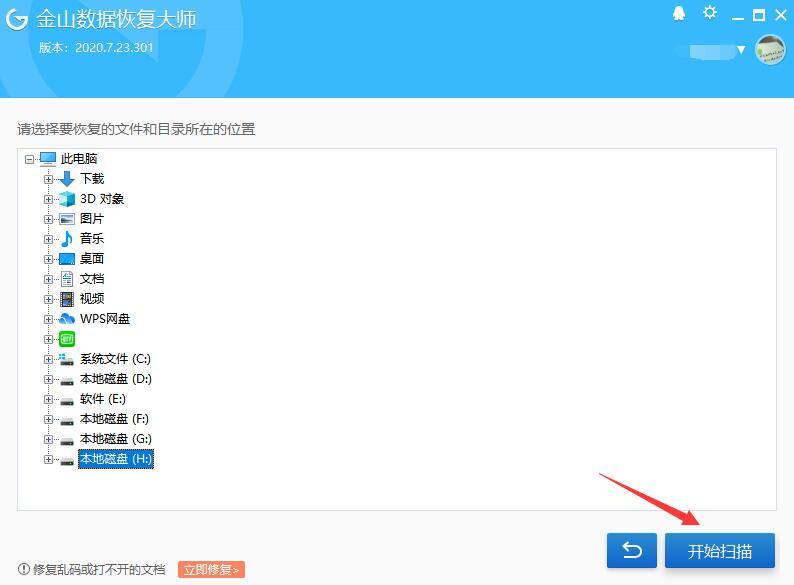Image resolution: width=794 pixels, height=585 pixels.
Task: Click the 桌面 desktop icon
Action: point(67,259)
